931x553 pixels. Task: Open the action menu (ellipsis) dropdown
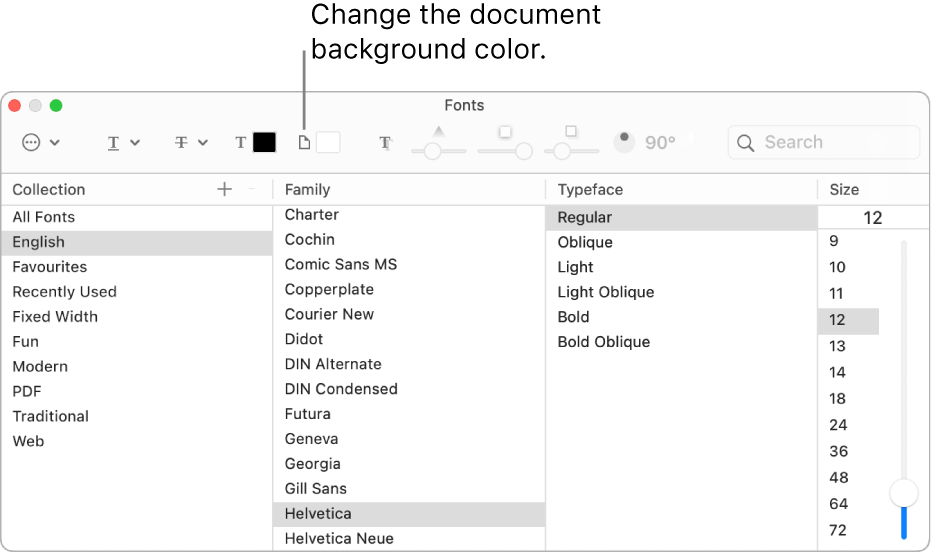pos(40,143)
